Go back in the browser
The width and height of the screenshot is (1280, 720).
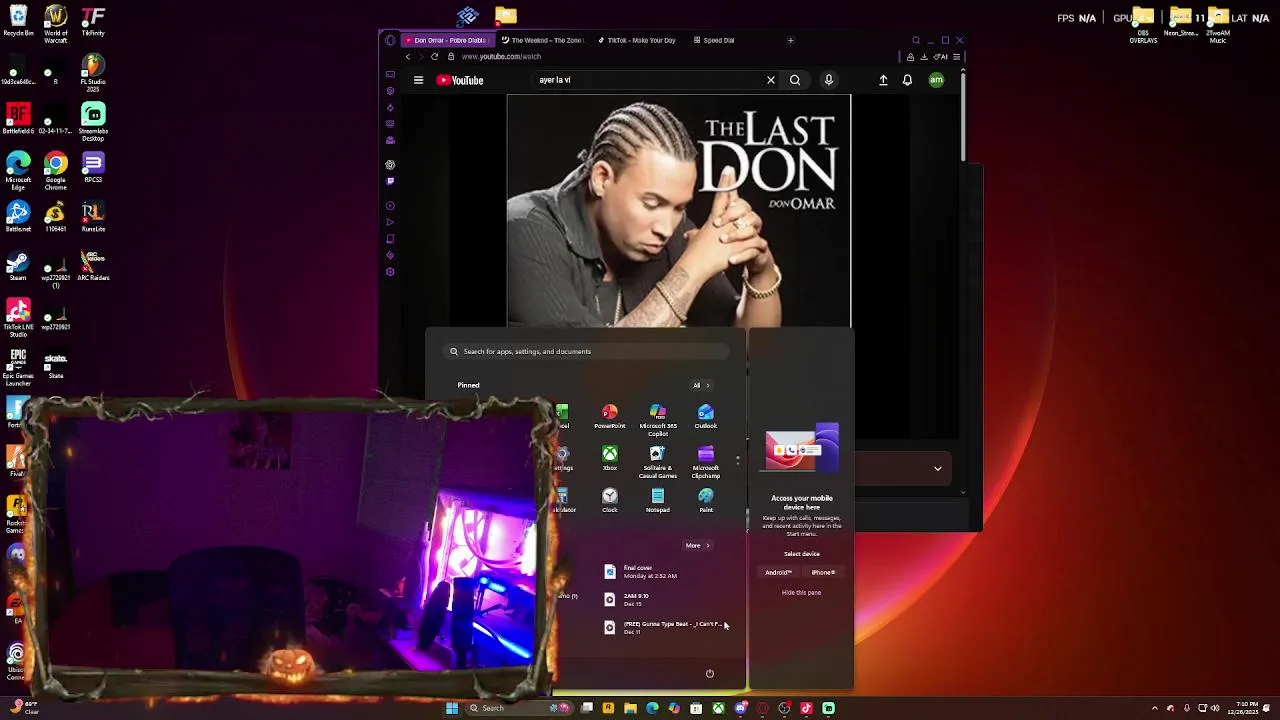[408, 56]
